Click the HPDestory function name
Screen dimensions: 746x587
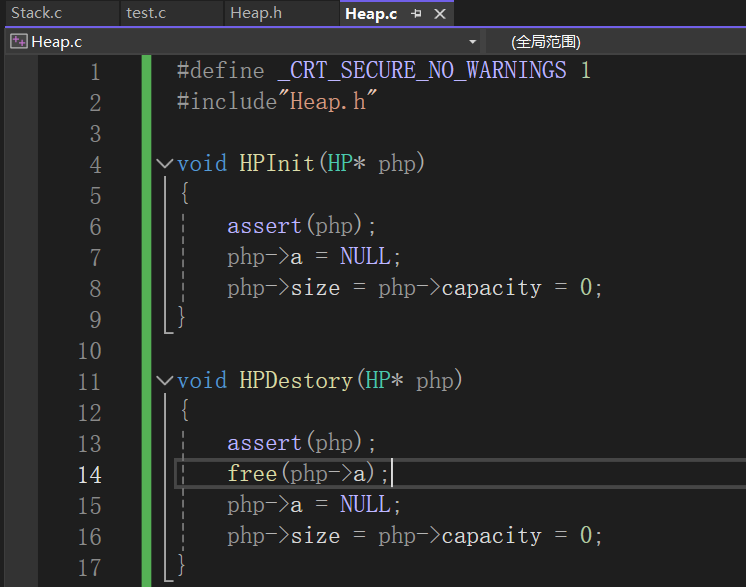pyautogui.click(x=296, y=380)
